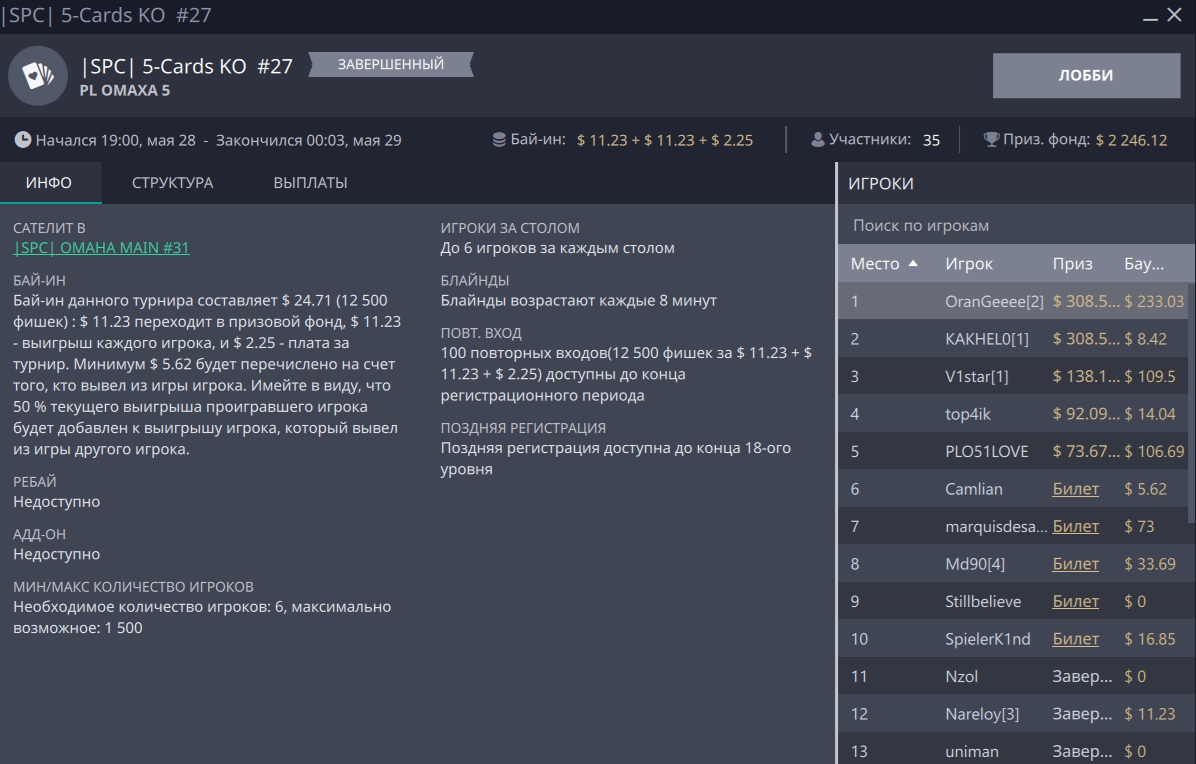Click the prize fund trophy icon

pos(991,140)
